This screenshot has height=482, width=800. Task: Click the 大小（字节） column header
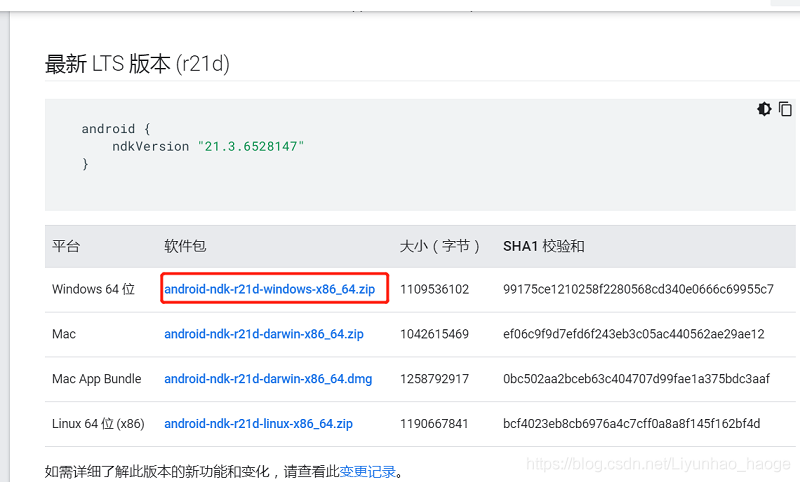(x=440, y=246)
